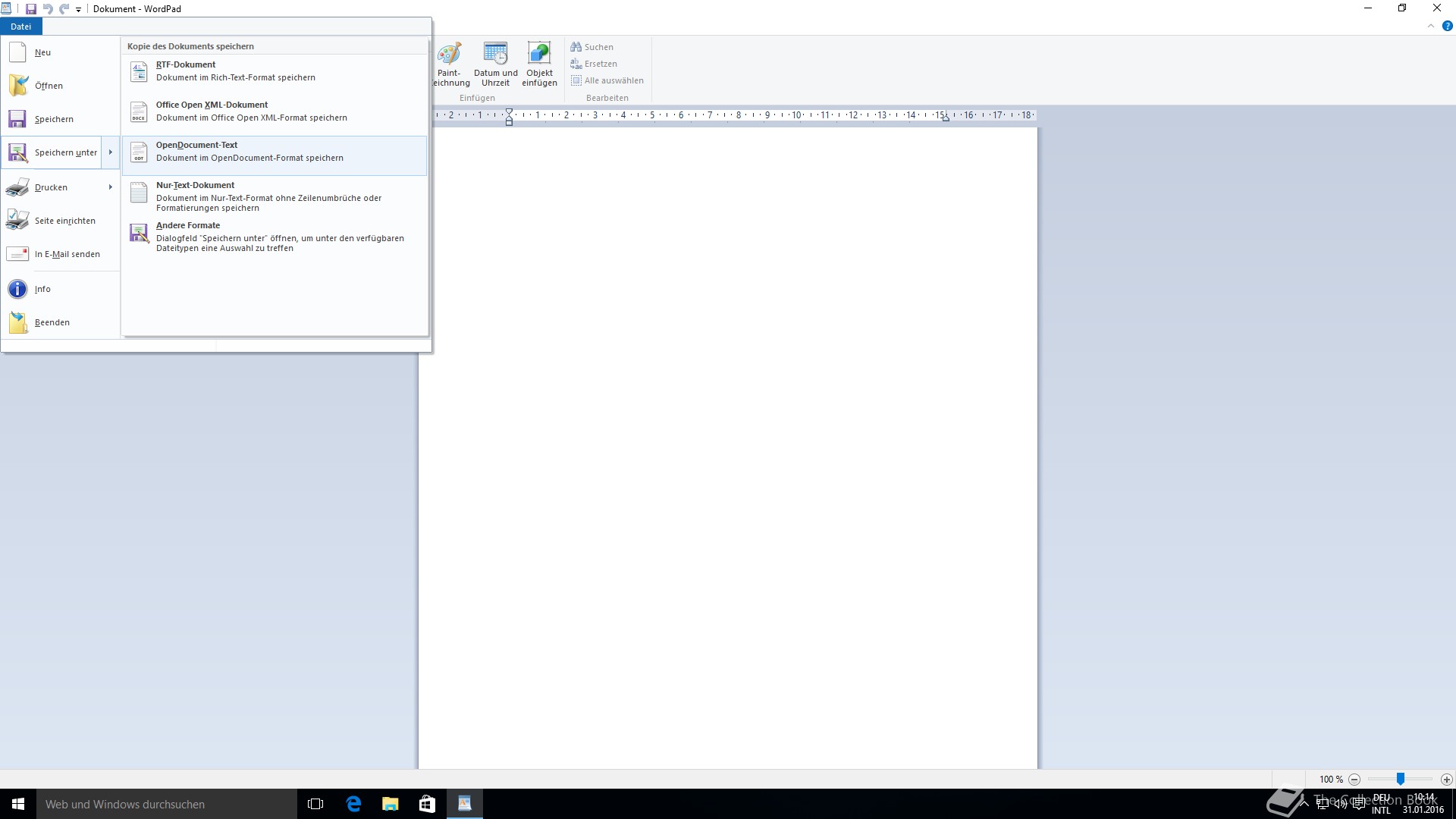
Task: Click the Web und Windows durchsuchen search box
Action: pyautogui.click(x=167, y=804)
